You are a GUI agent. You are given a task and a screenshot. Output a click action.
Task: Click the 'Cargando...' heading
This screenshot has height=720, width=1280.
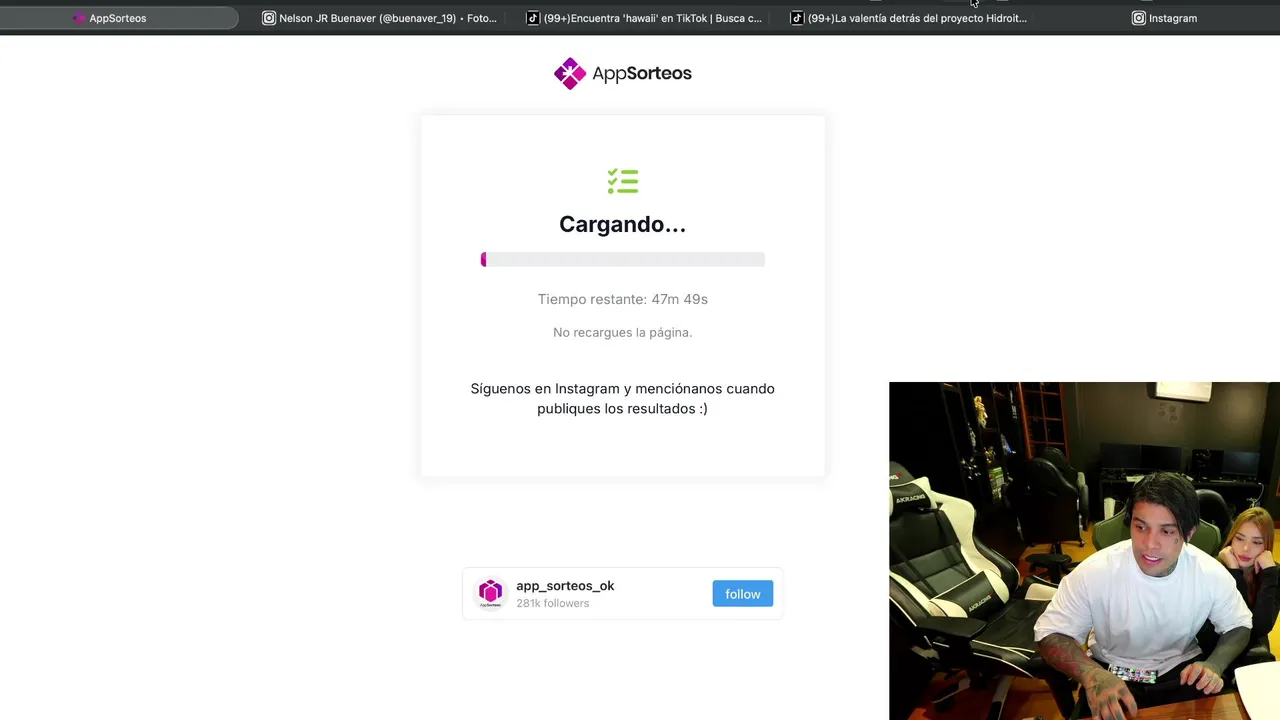pyautogui.click(x=622, y=224)
